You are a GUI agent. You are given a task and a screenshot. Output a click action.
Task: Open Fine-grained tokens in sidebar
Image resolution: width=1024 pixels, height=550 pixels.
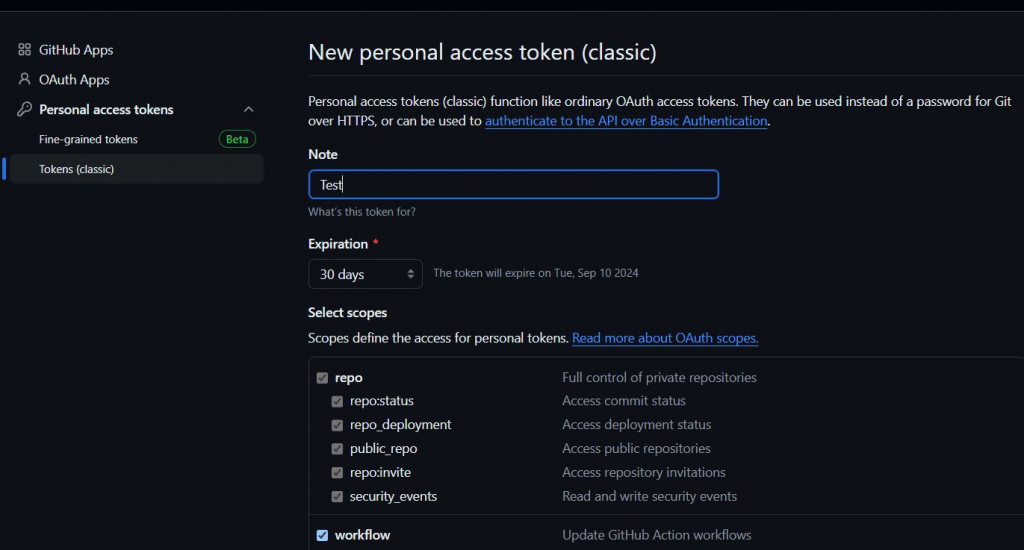(x=88, y=139)
